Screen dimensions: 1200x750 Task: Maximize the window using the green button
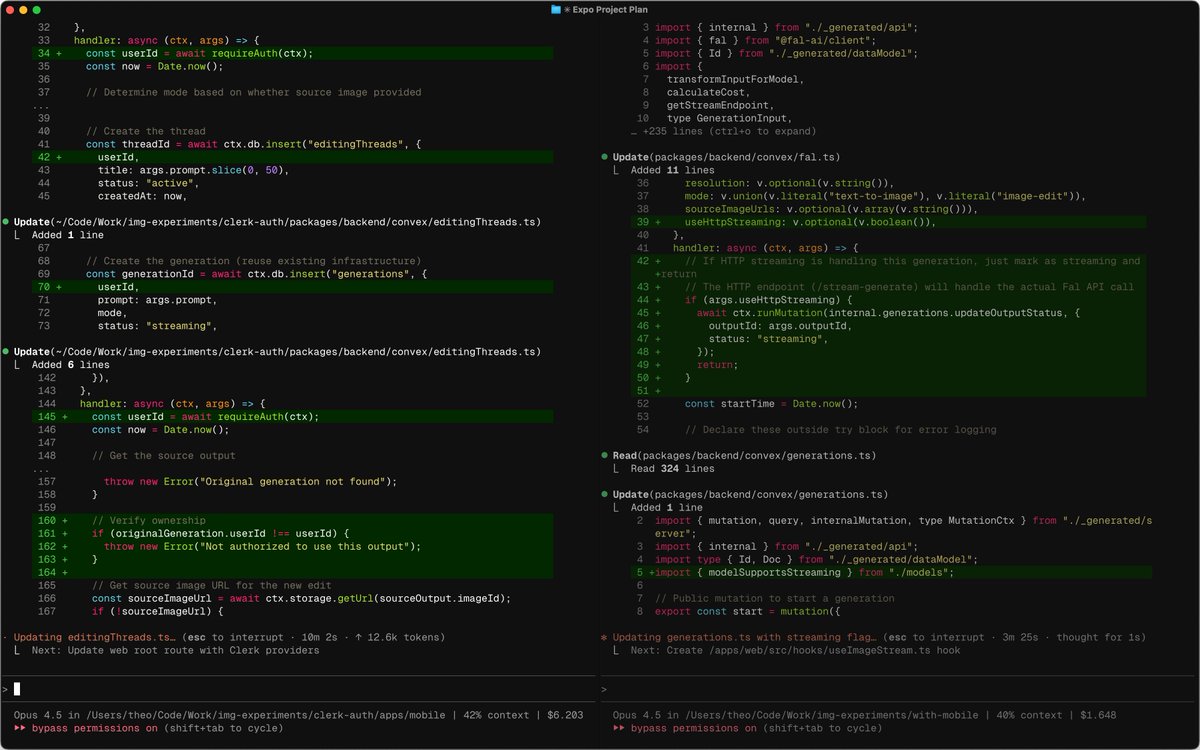point(37,9)
